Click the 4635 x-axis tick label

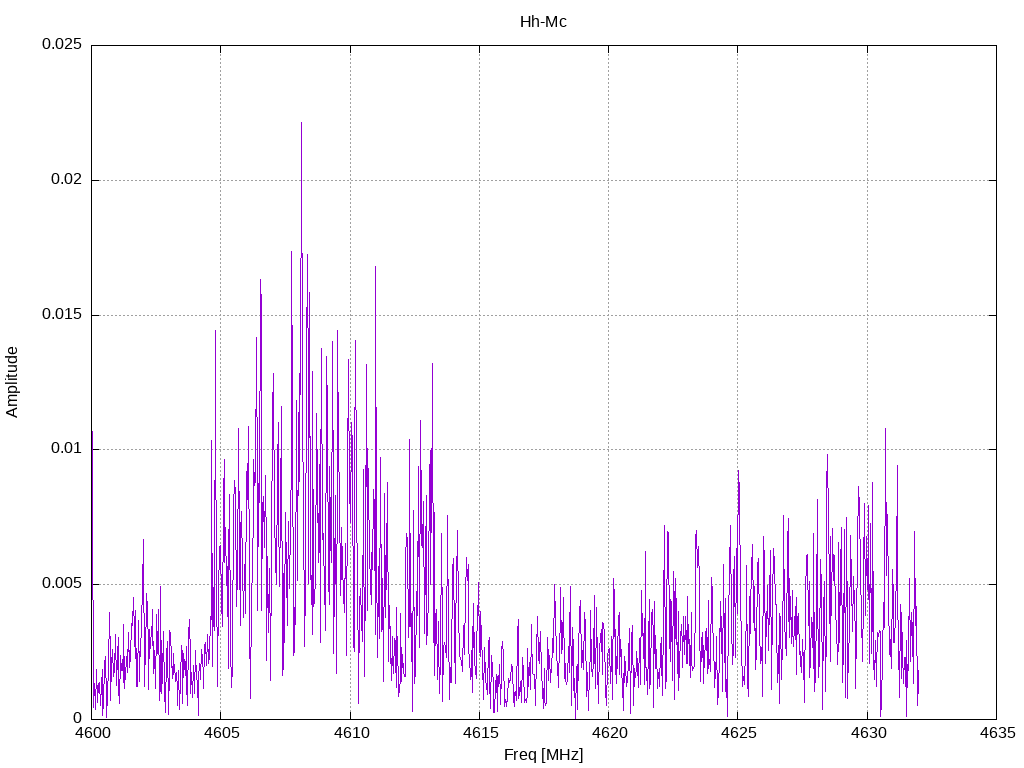click(996, 734)
